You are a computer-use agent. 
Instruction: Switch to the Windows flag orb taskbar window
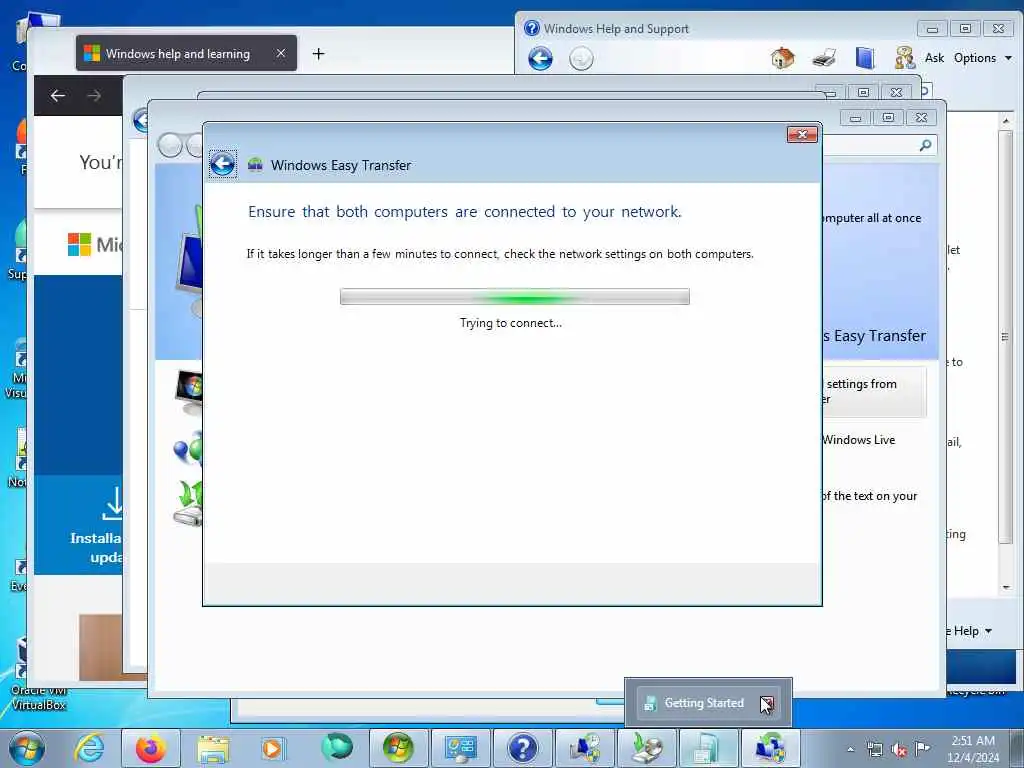(398, 748)
